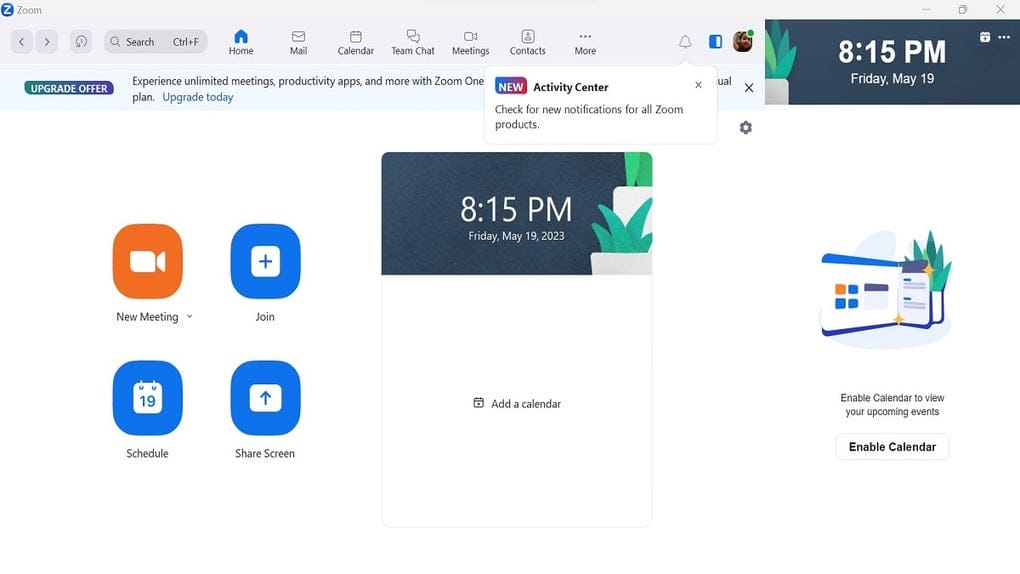Toggle the blue side panel icon
Image resolution: width=1020 pixels, height=574 pixels.
coord(716,42)
